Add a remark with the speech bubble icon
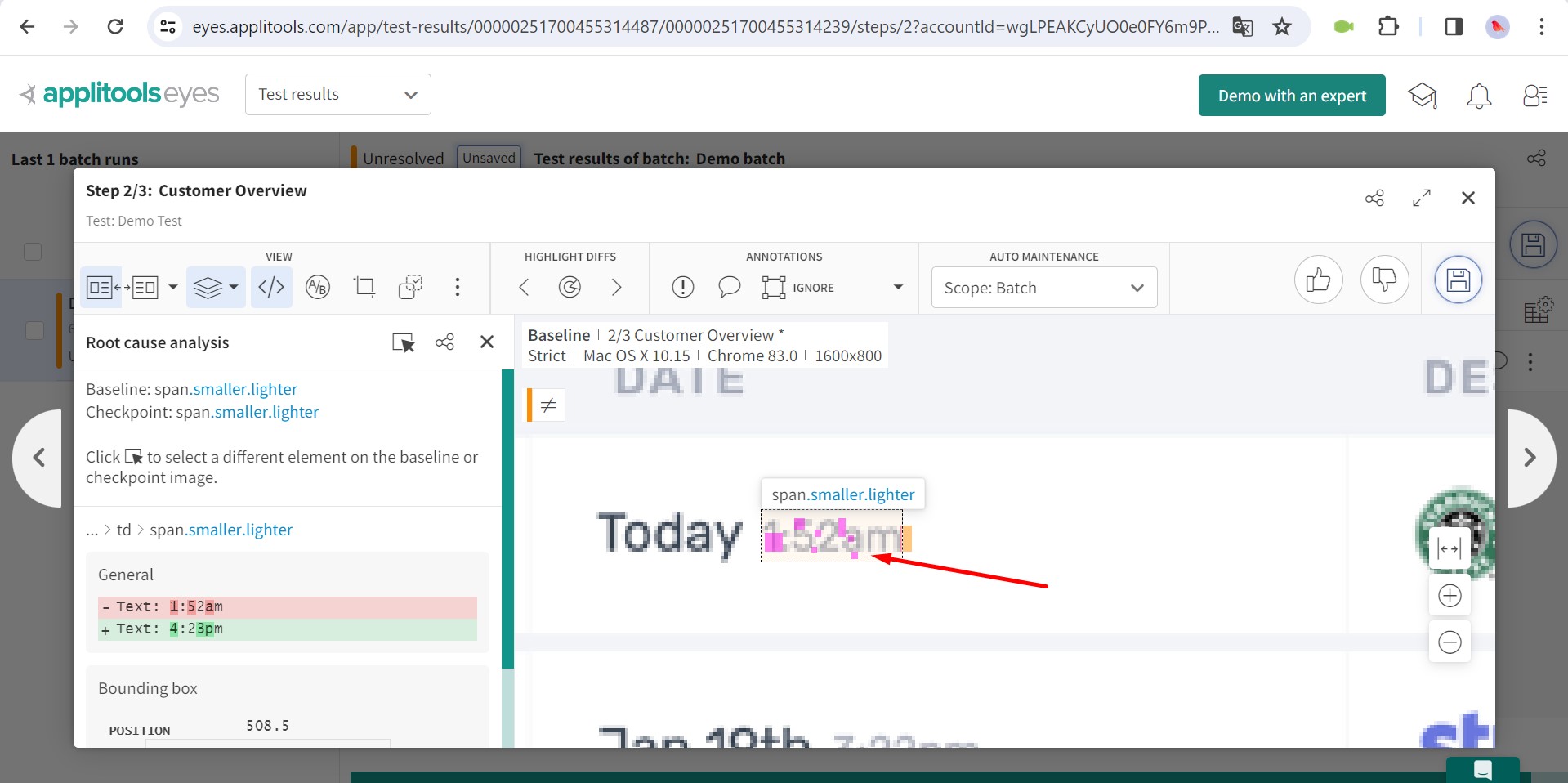Viewport: 1568px width, 783px height. [729, 287]
